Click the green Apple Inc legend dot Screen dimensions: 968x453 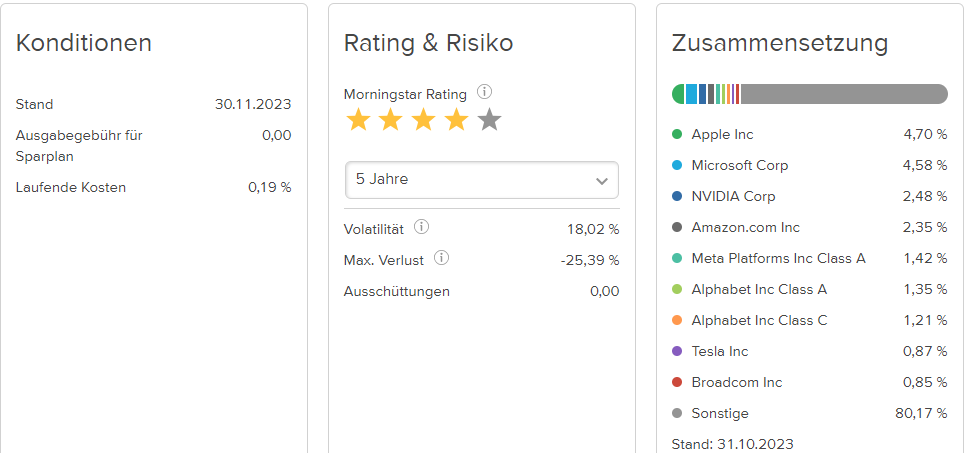pos(677,134)
